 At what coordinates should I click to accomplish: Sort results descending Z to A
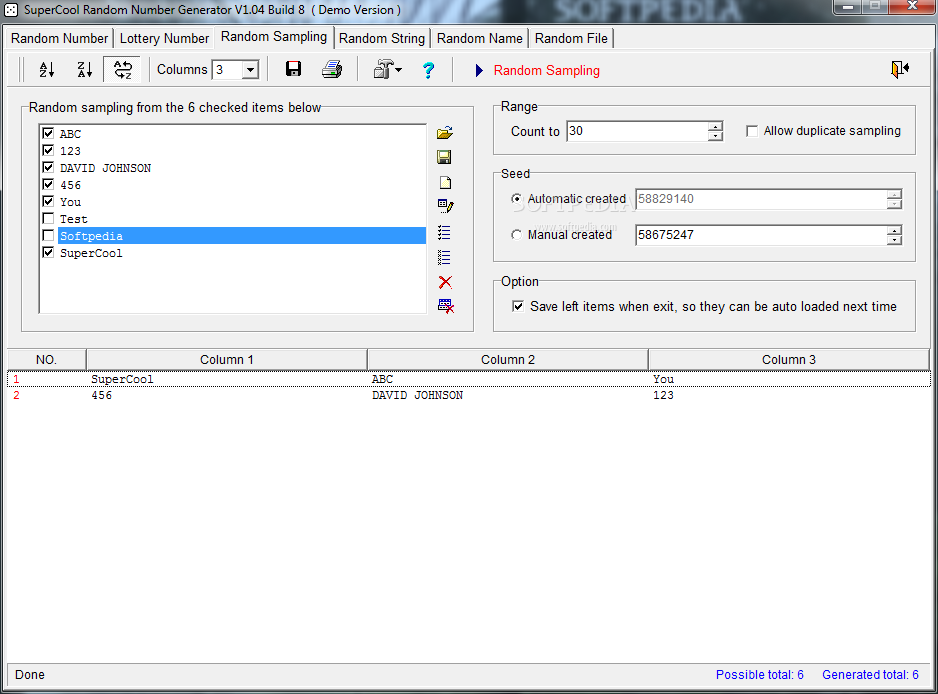click(x=84, y=70)
